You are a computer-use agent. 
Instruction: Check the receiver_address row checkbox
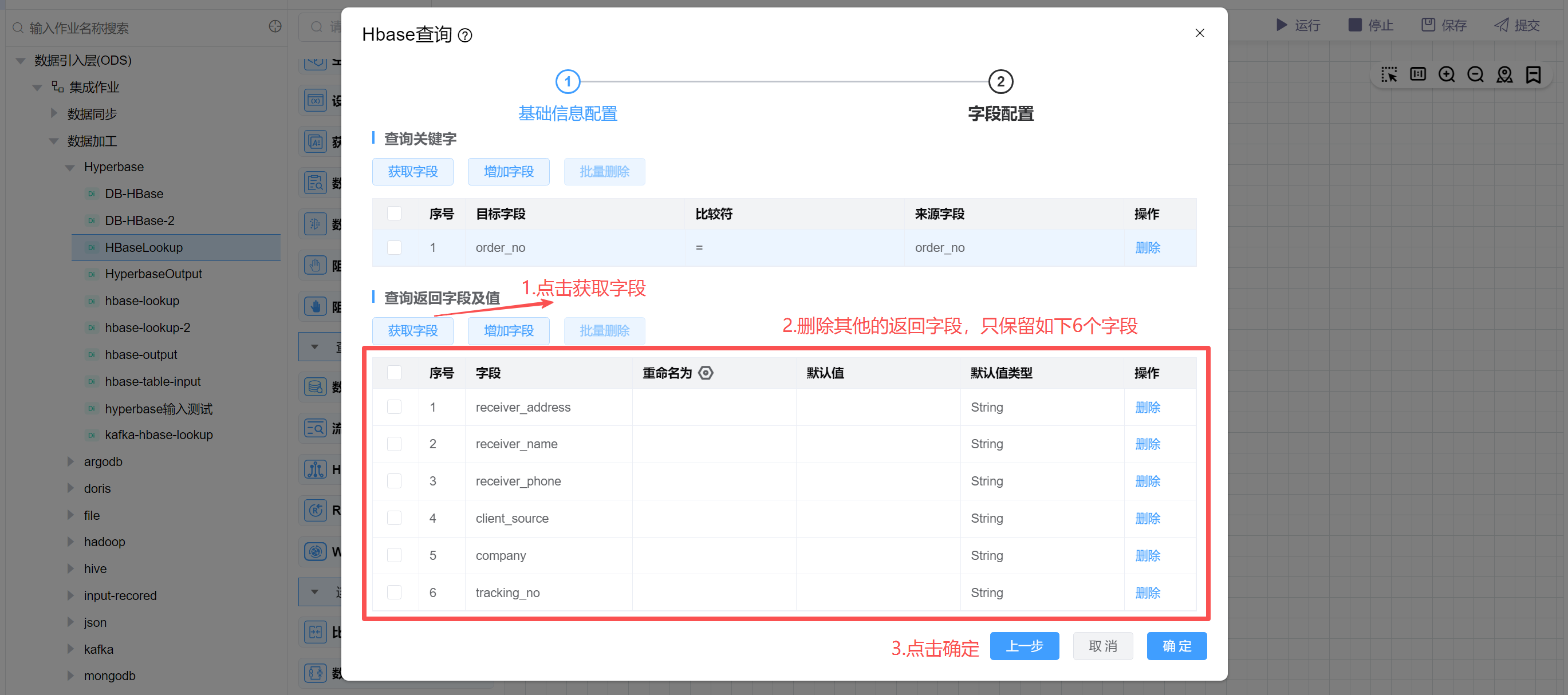395,406
